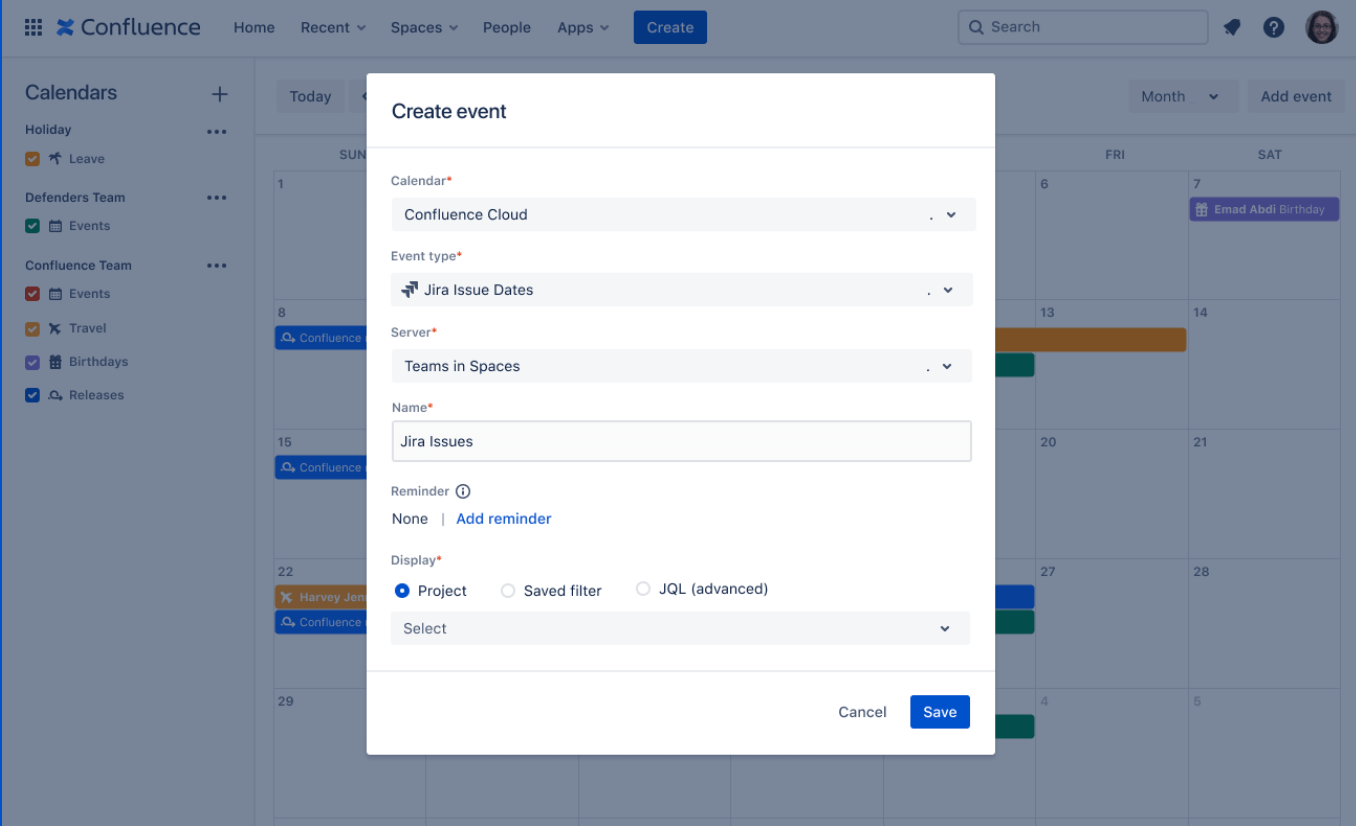
Task: Click the Confluence logo
Action: pyautogui.click(x=128, y=28)
